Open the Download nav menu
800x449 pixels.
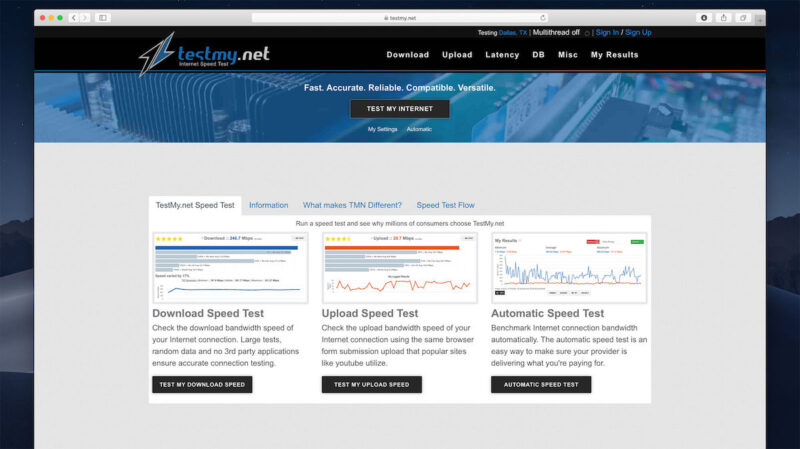click(408, 55)
